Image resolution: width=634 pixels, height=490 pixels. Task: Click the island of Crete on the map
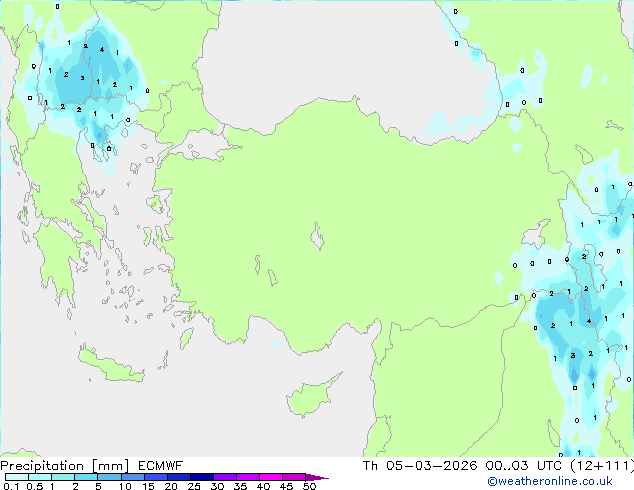click(111, 365)
